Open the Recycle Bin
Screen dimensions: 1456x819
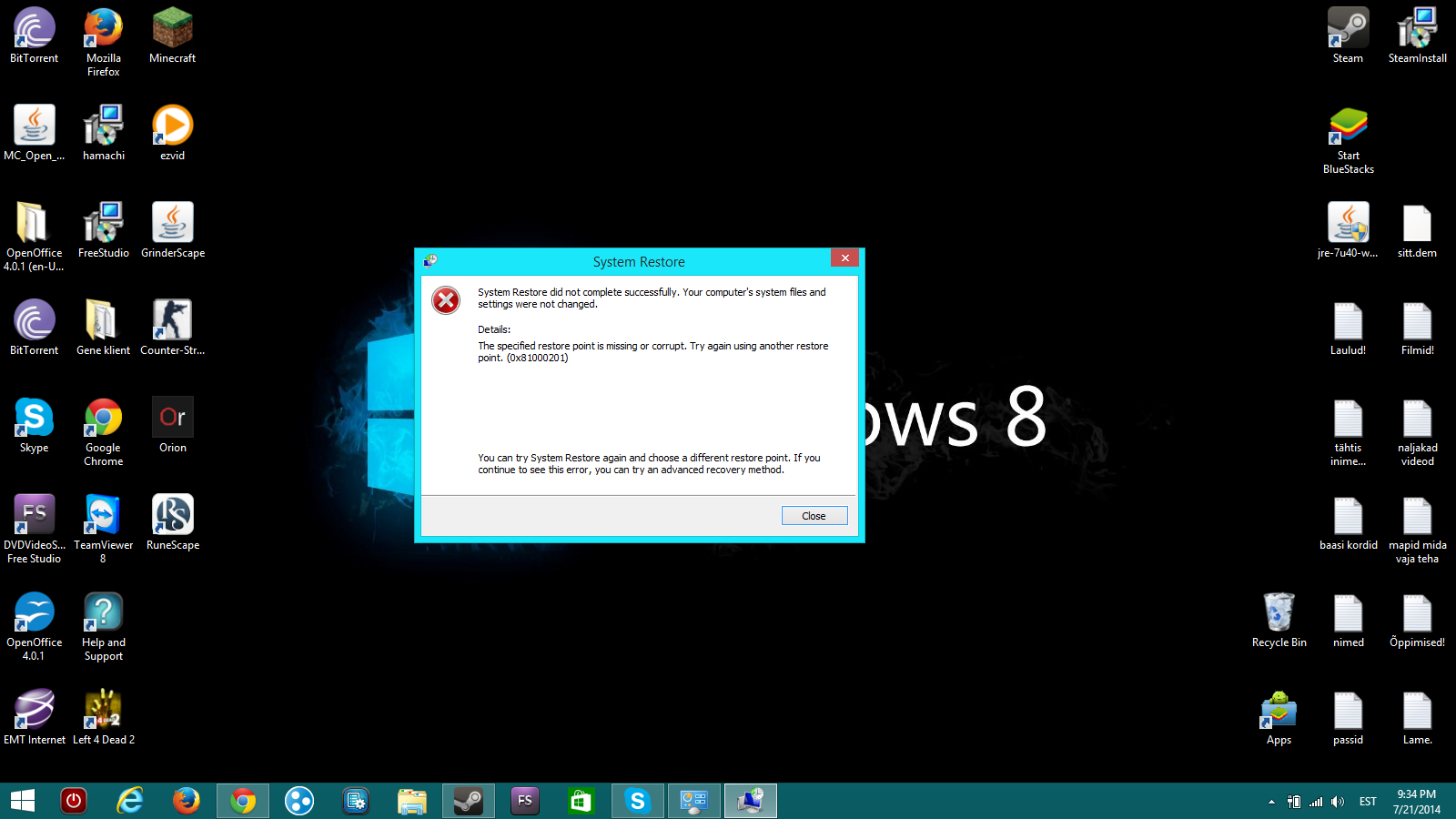point(1279,619)
